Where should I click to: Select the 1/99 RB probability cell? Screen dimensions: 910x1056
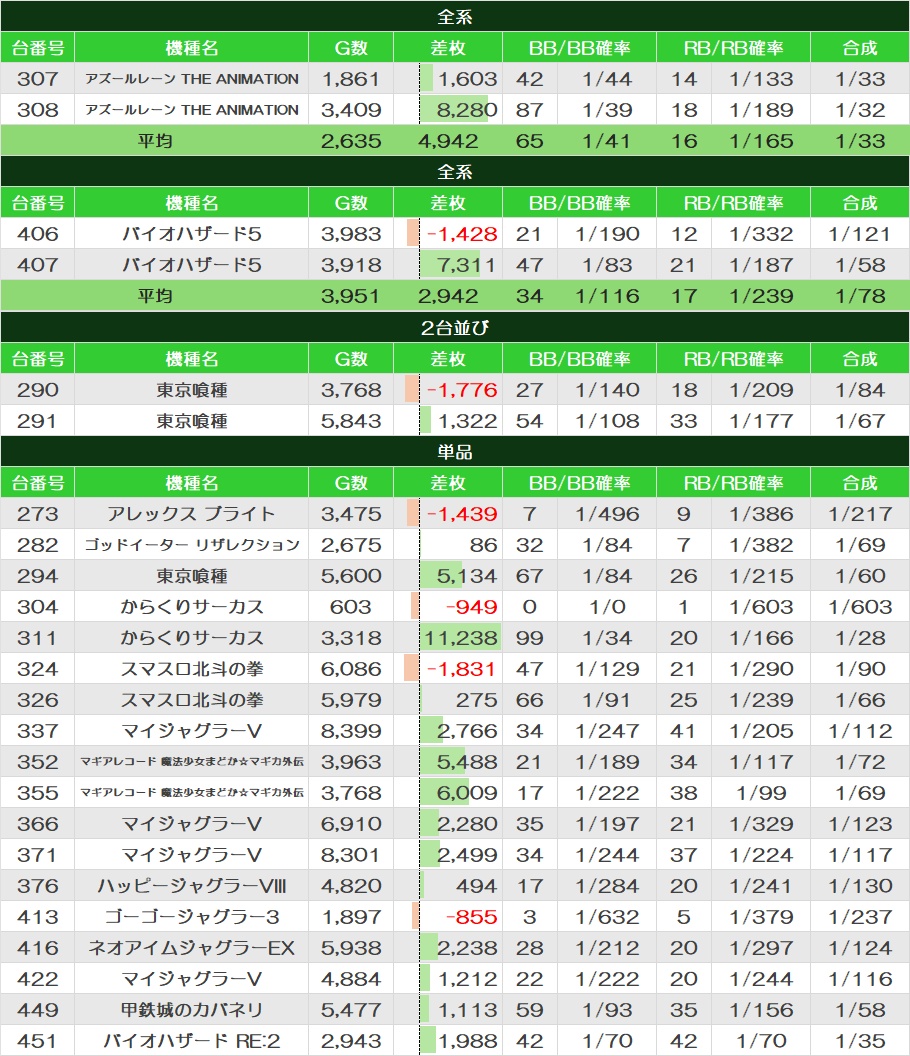(x=761, y=793)
